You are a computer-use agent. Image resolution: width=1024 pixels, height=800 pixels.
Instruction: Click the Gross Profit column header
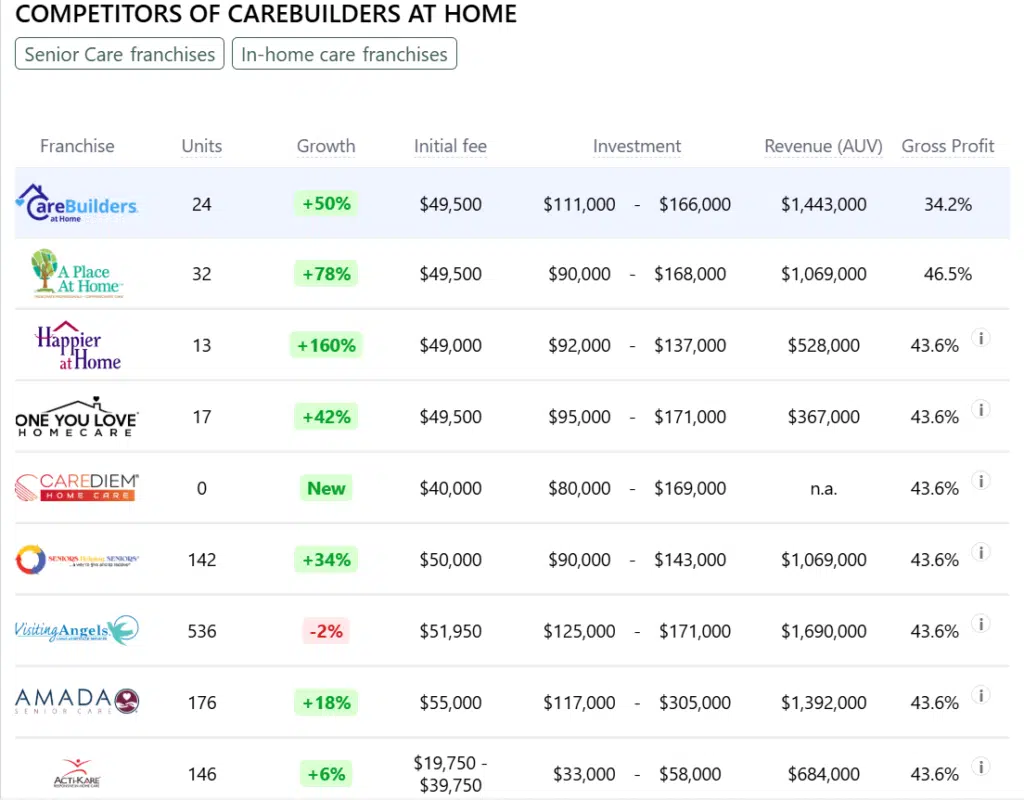[948, 146]
